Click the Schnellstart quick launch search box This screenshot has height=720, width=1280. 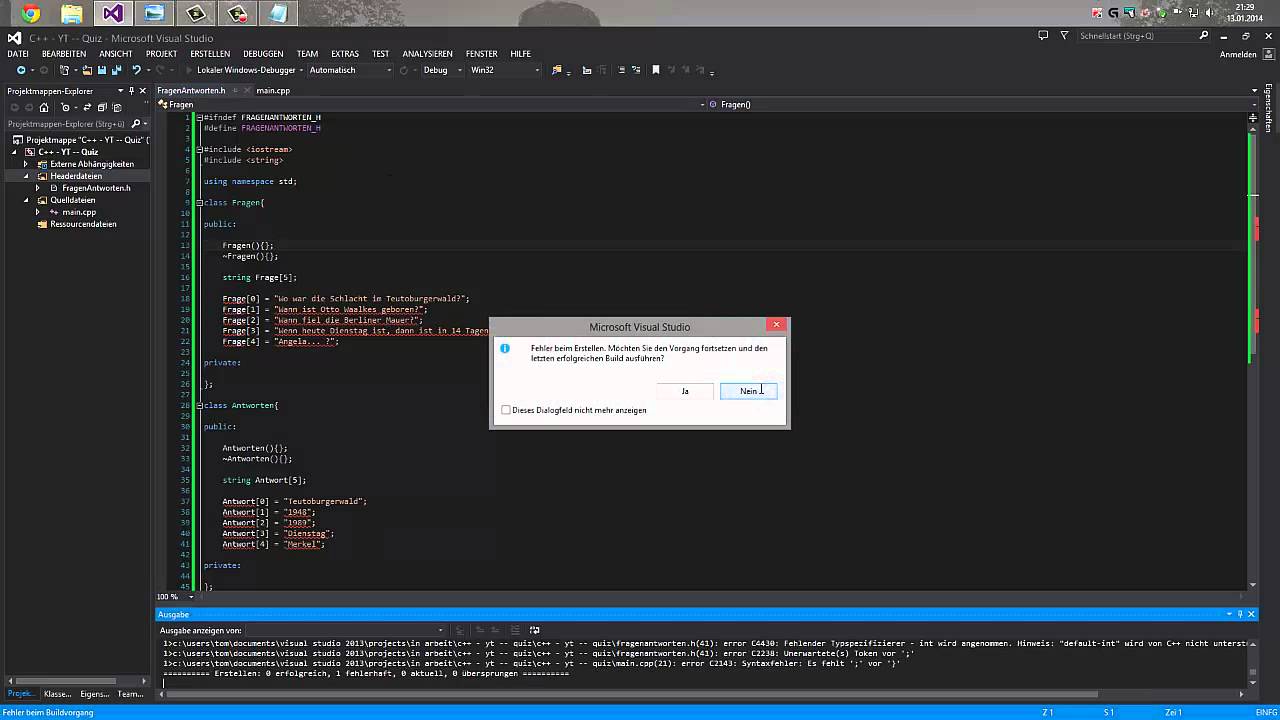(x=1145, y=36)
